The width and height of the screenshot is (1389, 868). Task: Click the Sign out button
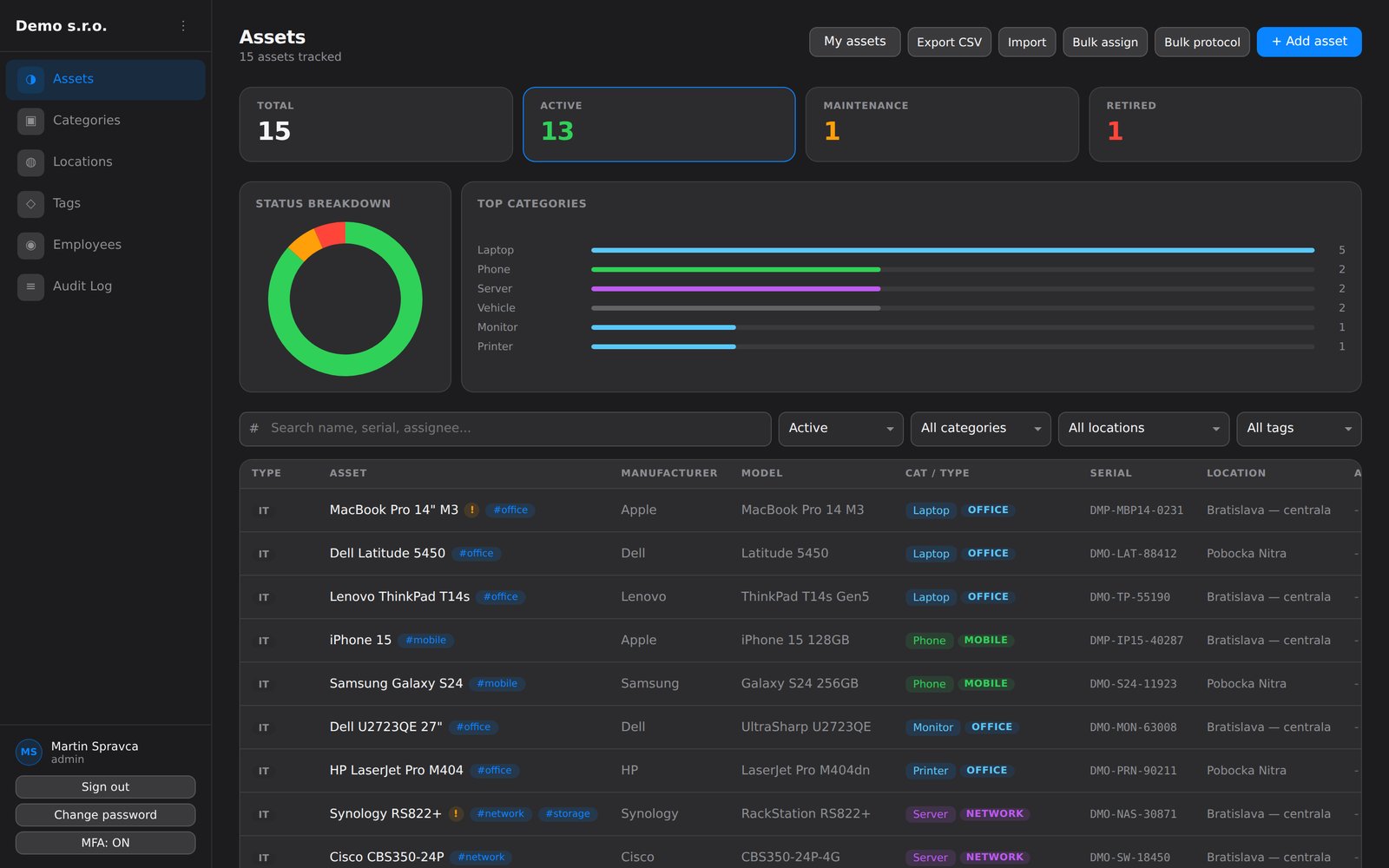pos(105,787)
